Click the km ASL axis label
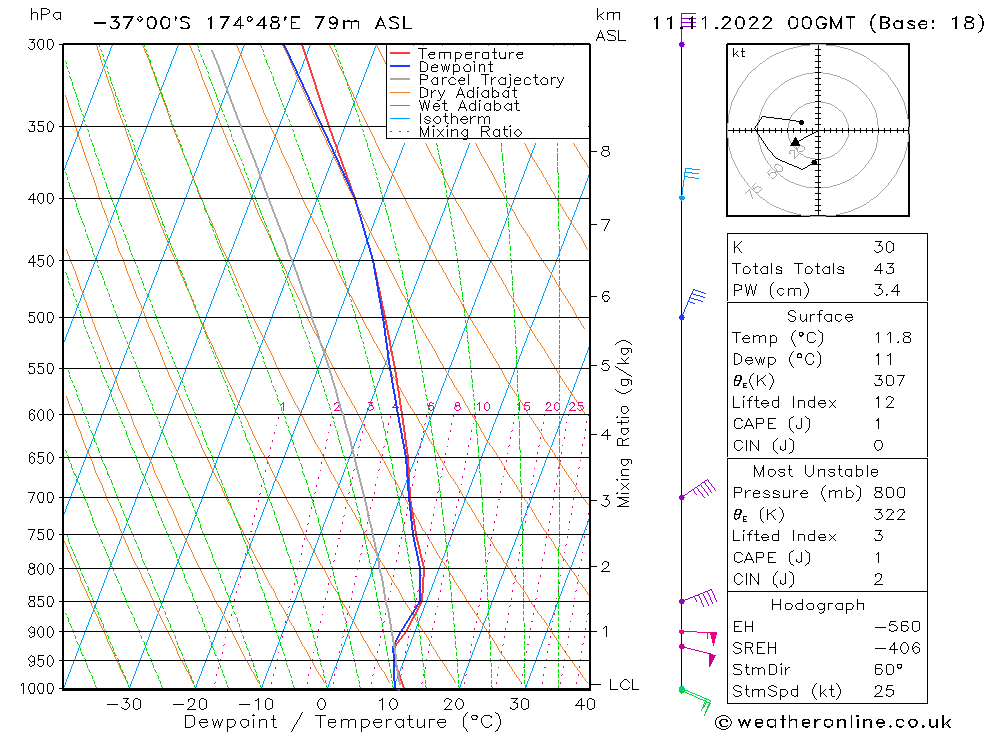Viewport: 1000px width, 733px height. (610, 26)
